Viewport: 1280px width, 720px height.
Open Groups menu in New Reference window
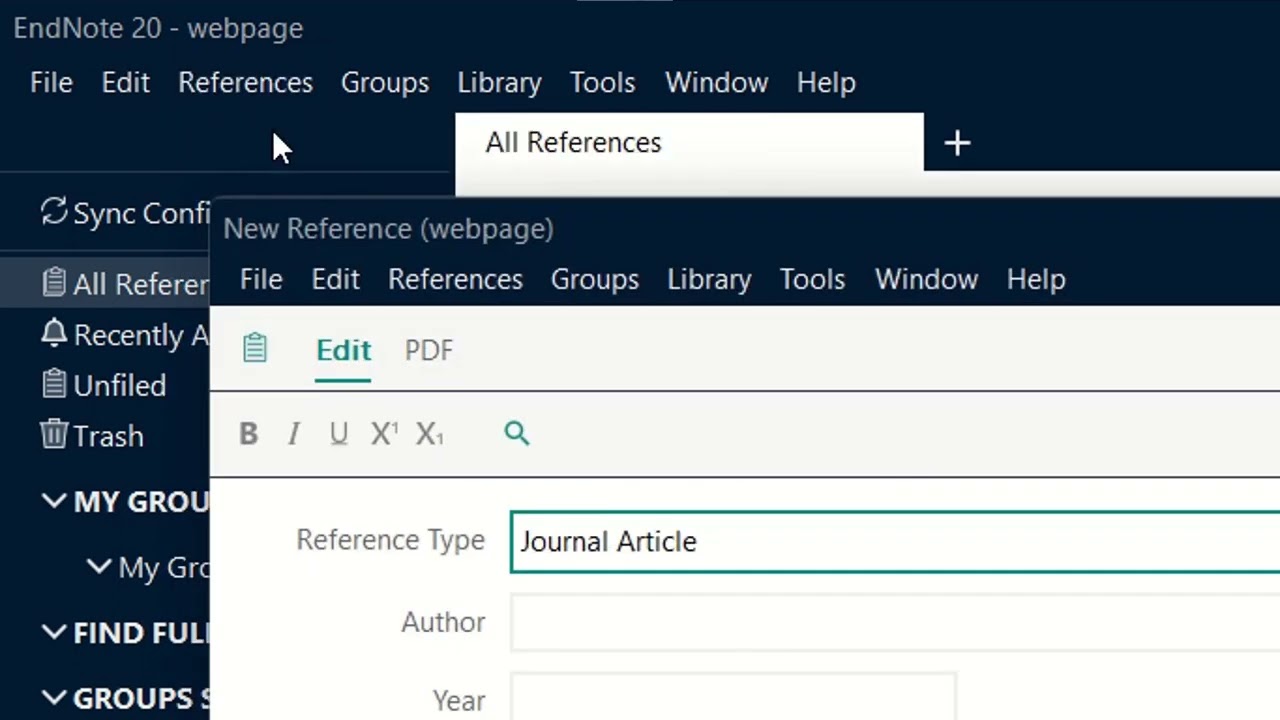[595, 279]
